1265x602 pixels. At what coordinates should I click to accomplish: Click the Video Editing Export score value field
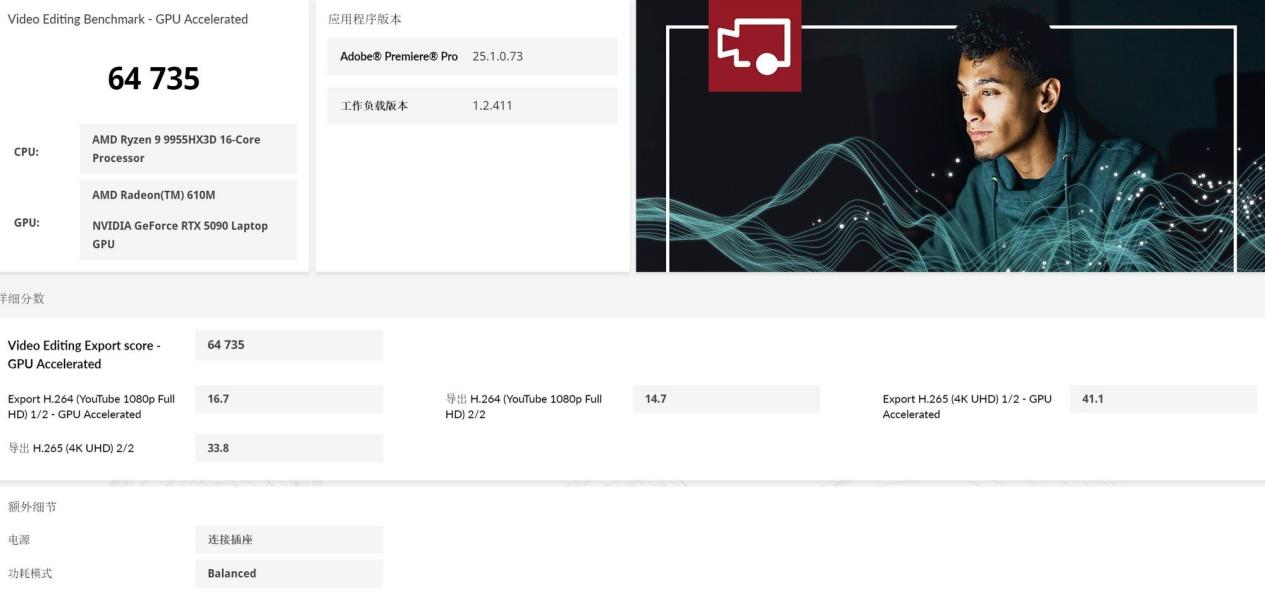click(288, 345)
